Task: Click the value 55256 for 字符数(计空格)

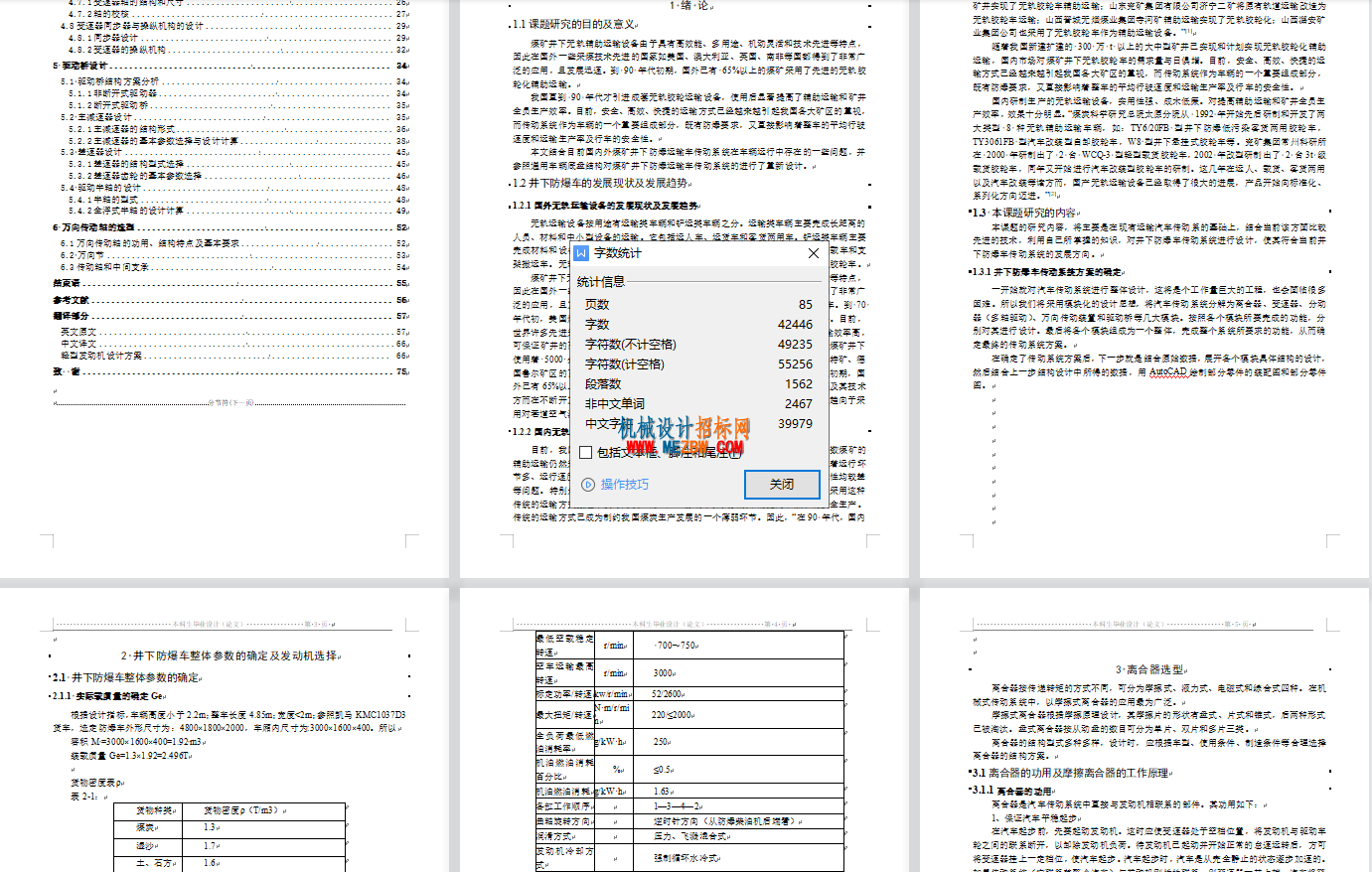Action: pos(795,364)
